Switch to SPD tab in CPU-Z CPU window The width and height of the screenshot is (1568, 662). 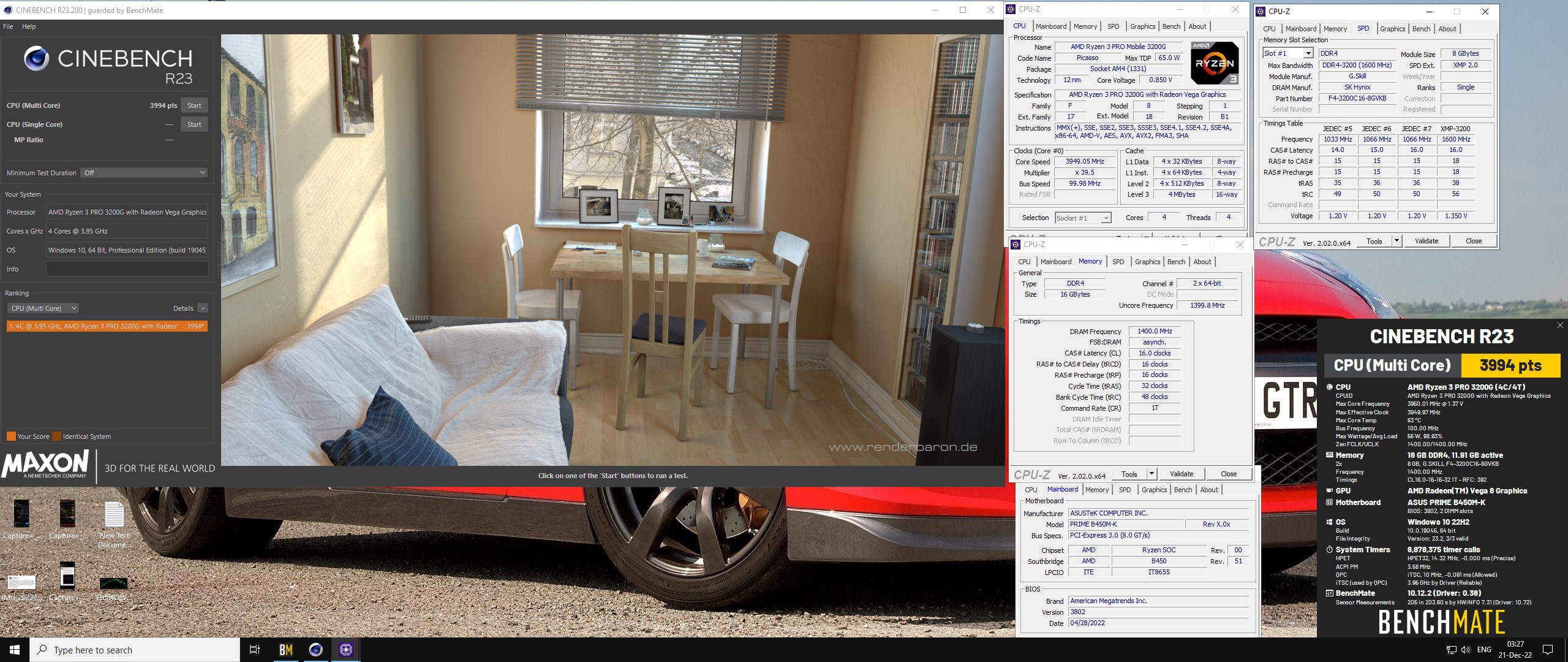tap(1114, 26)
